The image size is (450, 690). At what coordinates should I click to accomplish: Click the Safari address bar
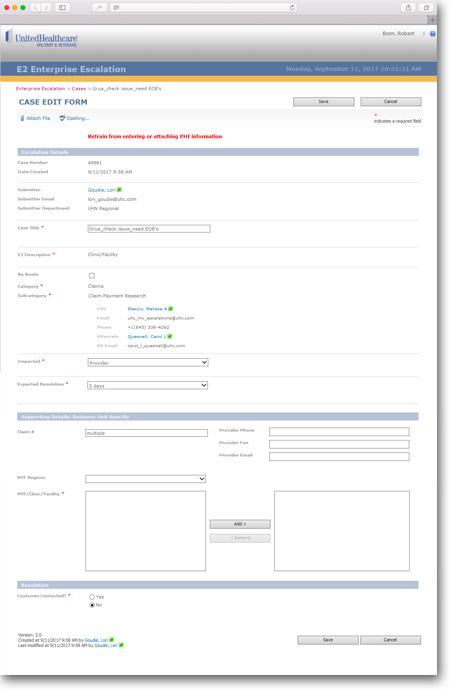coord(205,7)
